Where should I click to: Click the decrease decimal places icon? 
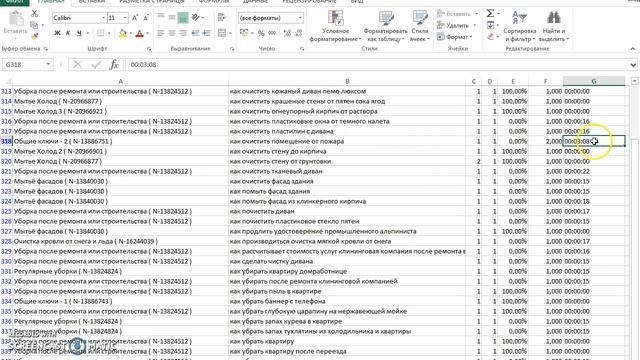pos(298,33)
